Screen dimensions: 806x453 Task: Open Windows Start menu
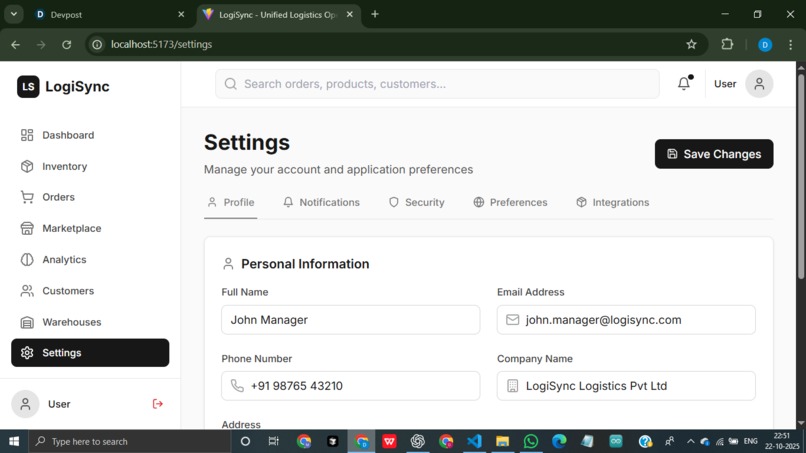coord(14,441)
